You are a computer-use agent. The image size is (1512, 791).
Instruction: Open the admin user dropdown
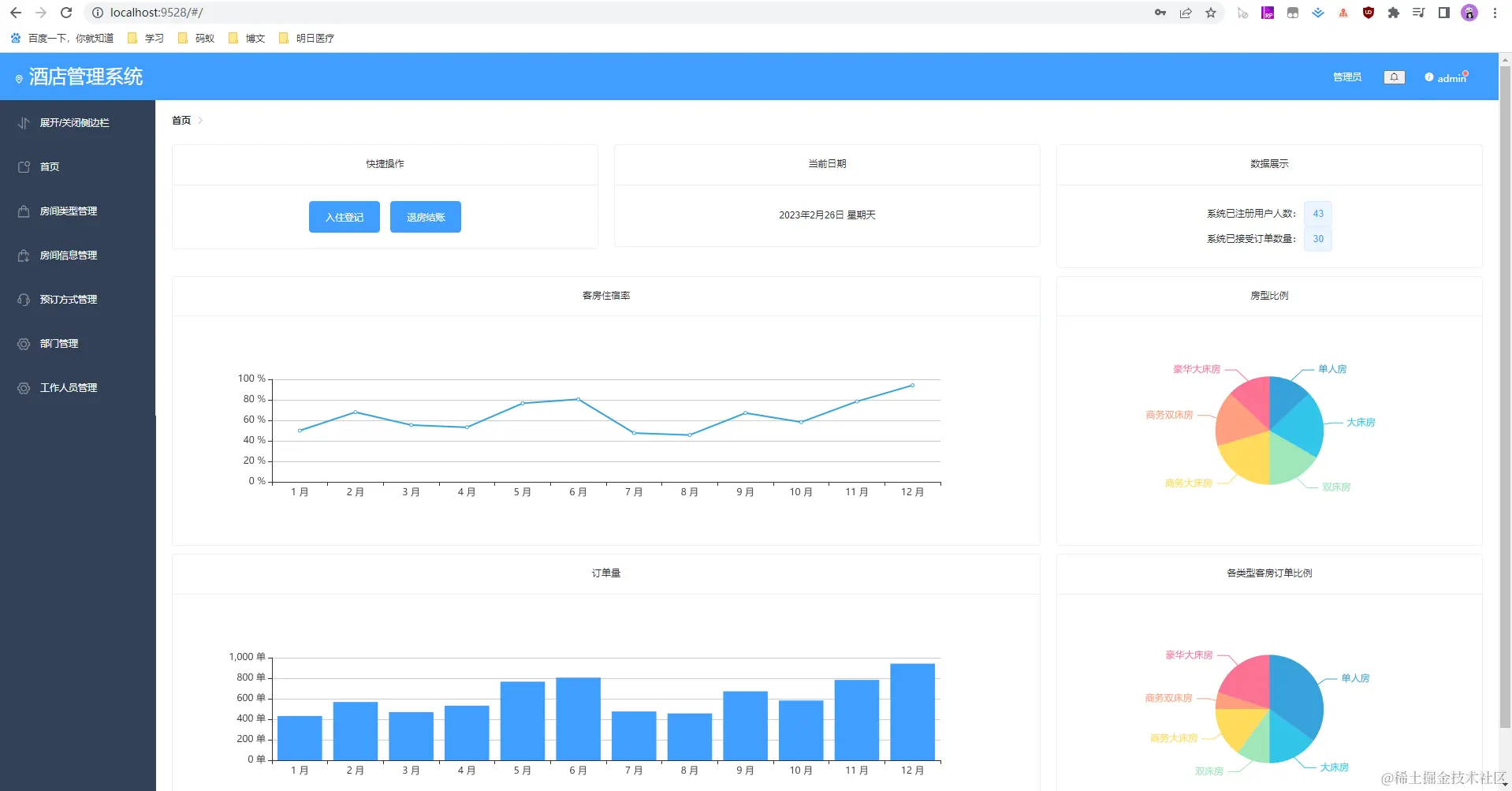point(1451,78)
